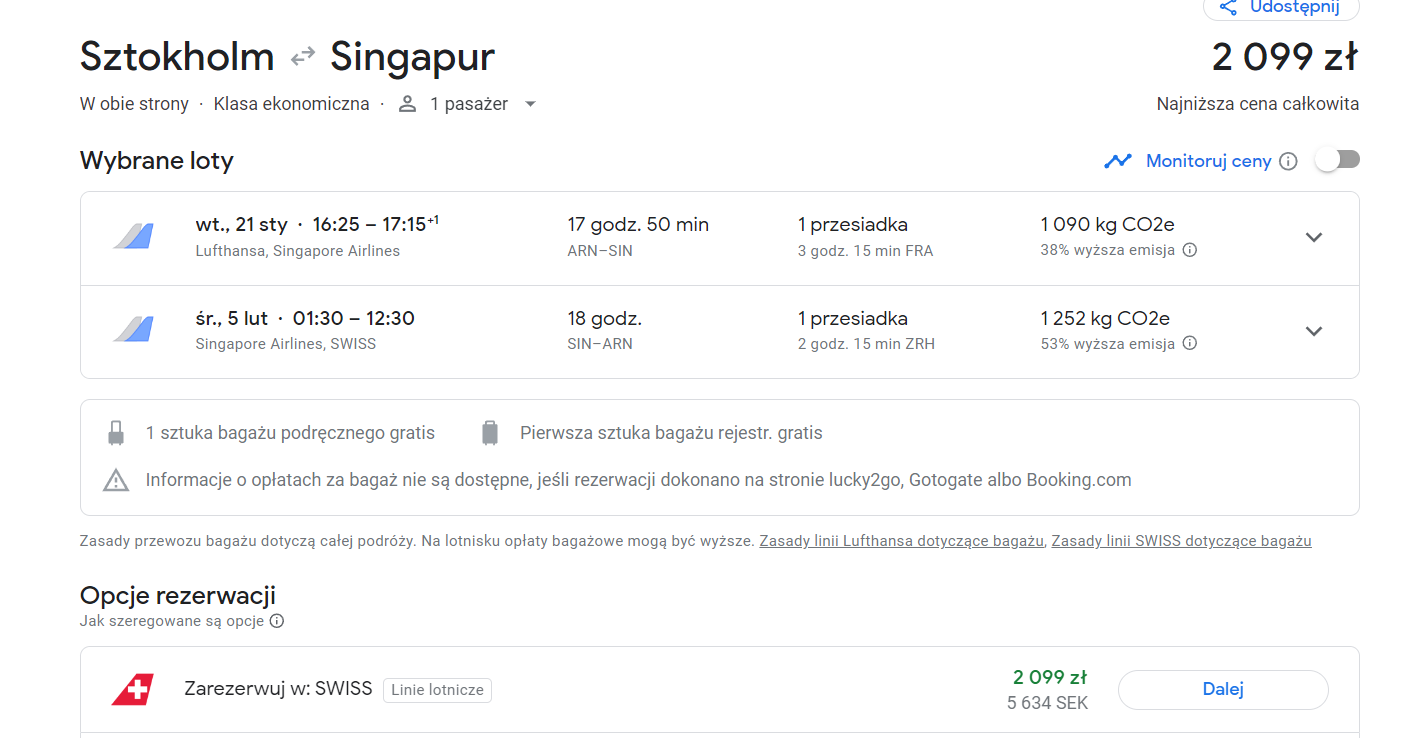Click the info icon next to 38% wyższa emisja
1412x738 pixels.
point(1190,250)
